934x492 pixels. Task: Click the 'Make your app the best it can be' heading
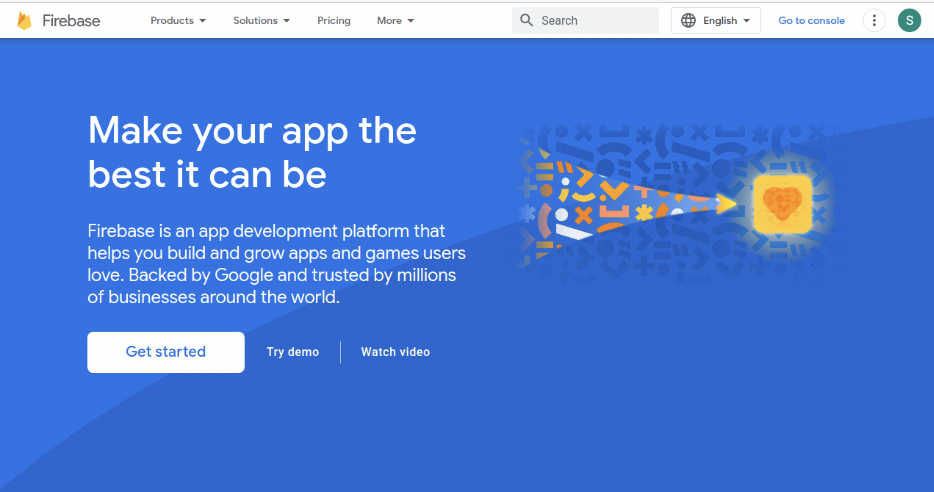tap(252, 152)
